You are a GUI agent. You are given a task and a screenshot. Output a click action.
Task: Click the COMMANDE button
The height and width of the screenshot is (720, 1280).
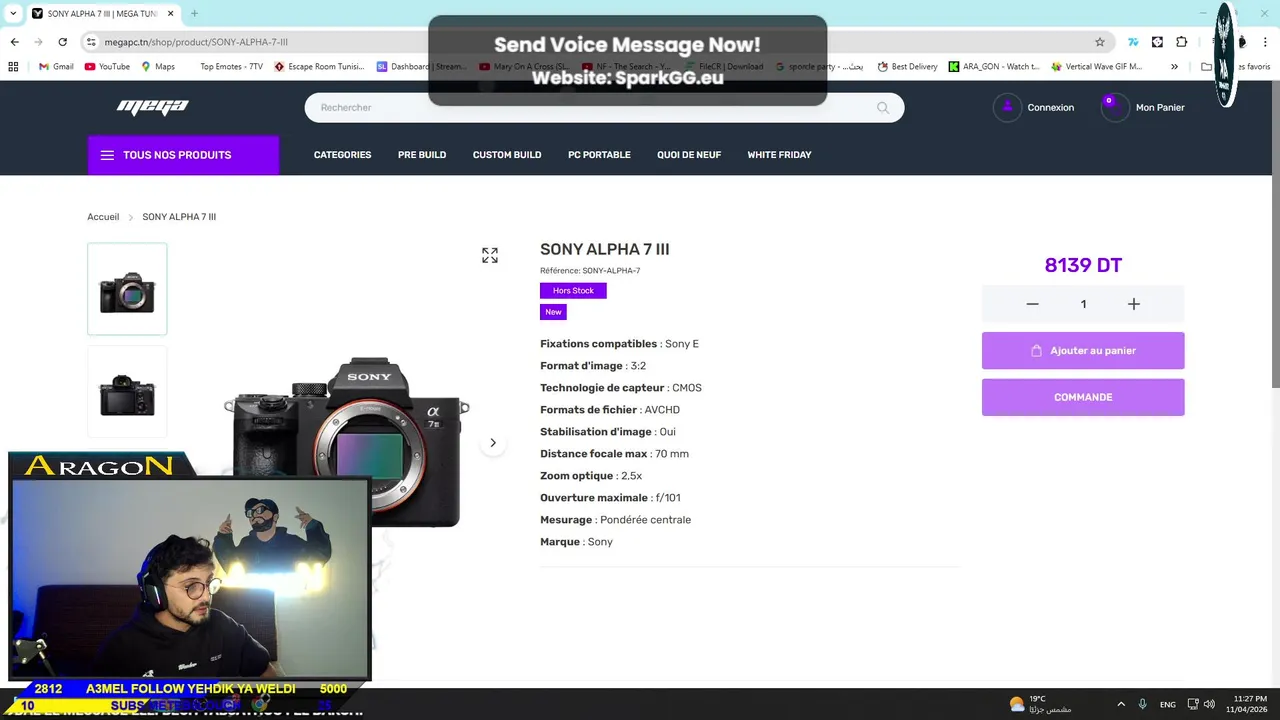(x=1083, y=397)
